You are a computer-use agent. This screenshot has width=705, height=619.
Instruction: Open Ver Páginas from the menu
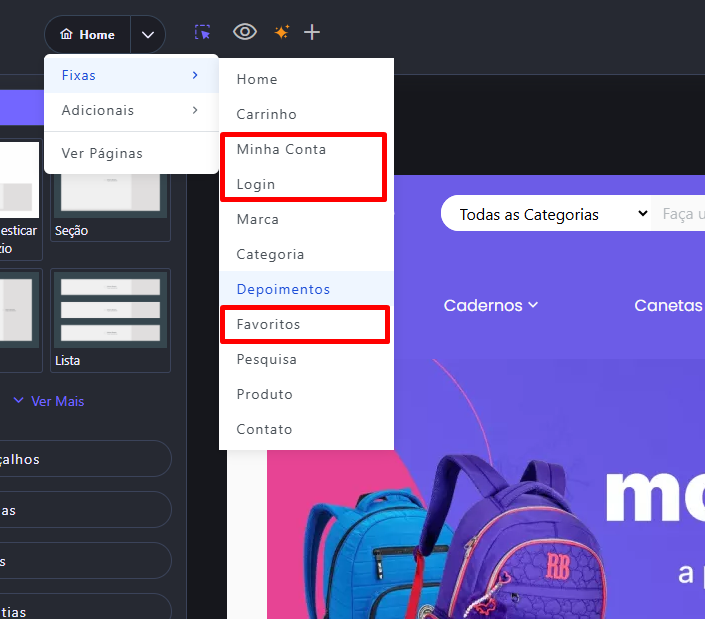tap(102, 153)
